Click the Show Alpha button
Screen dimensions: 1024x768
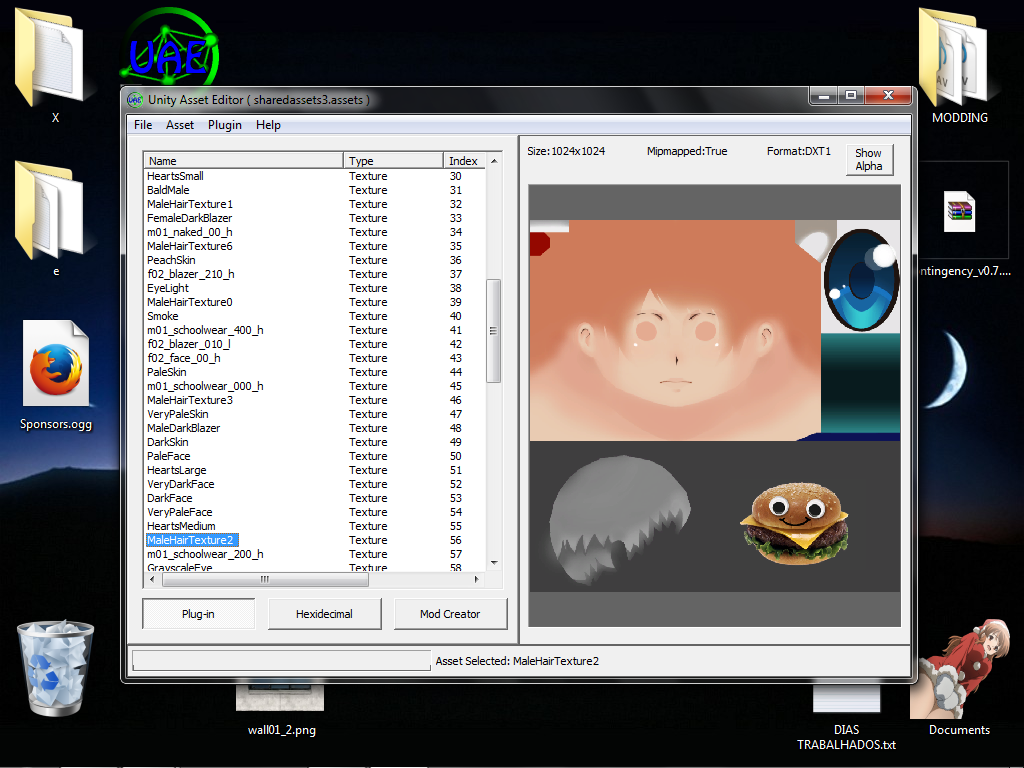869,159
